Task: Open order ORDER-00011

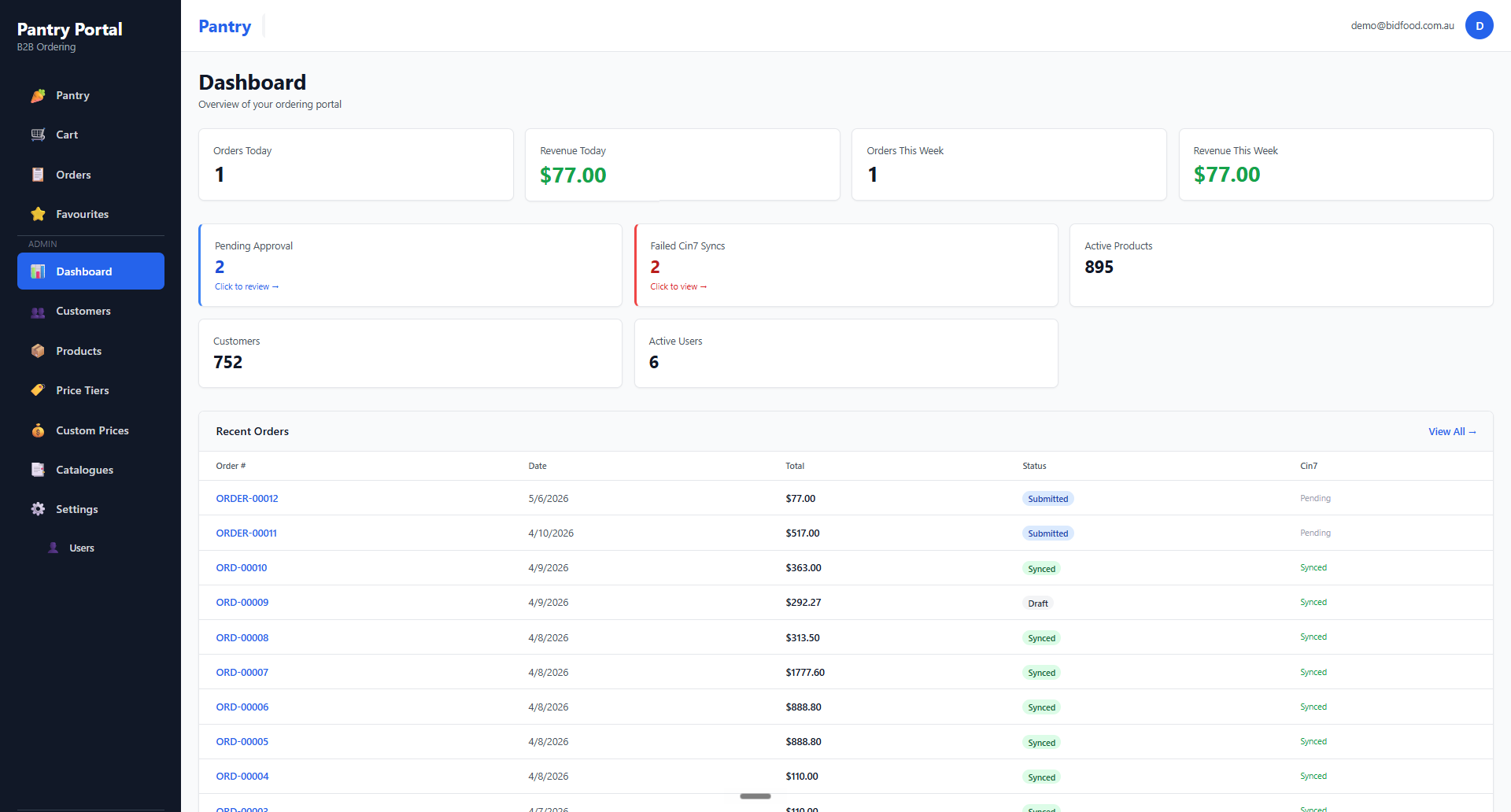Action: point(246,533)
